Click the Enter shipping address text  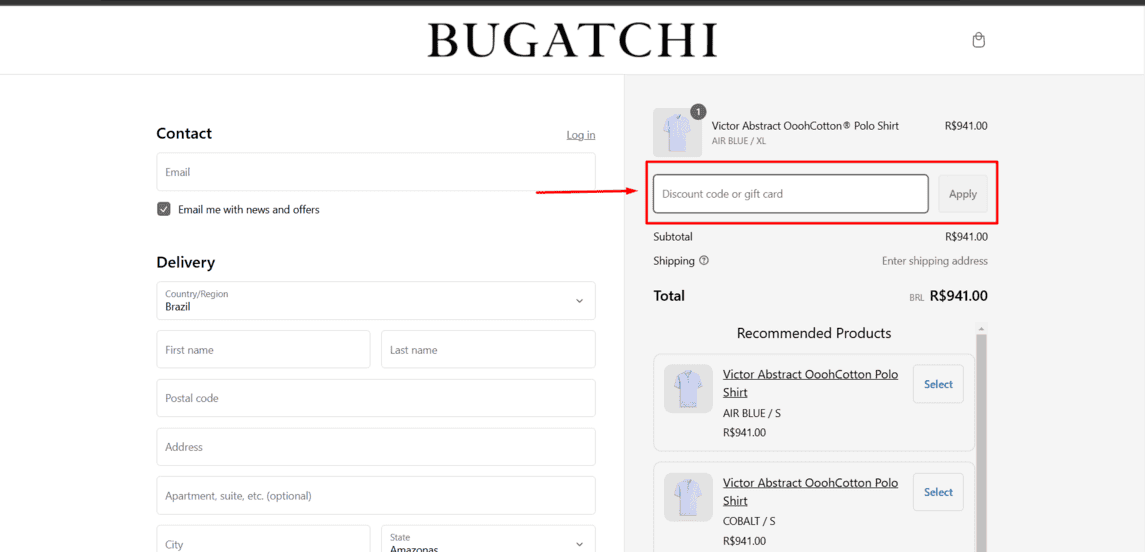(x=935, y=261)
